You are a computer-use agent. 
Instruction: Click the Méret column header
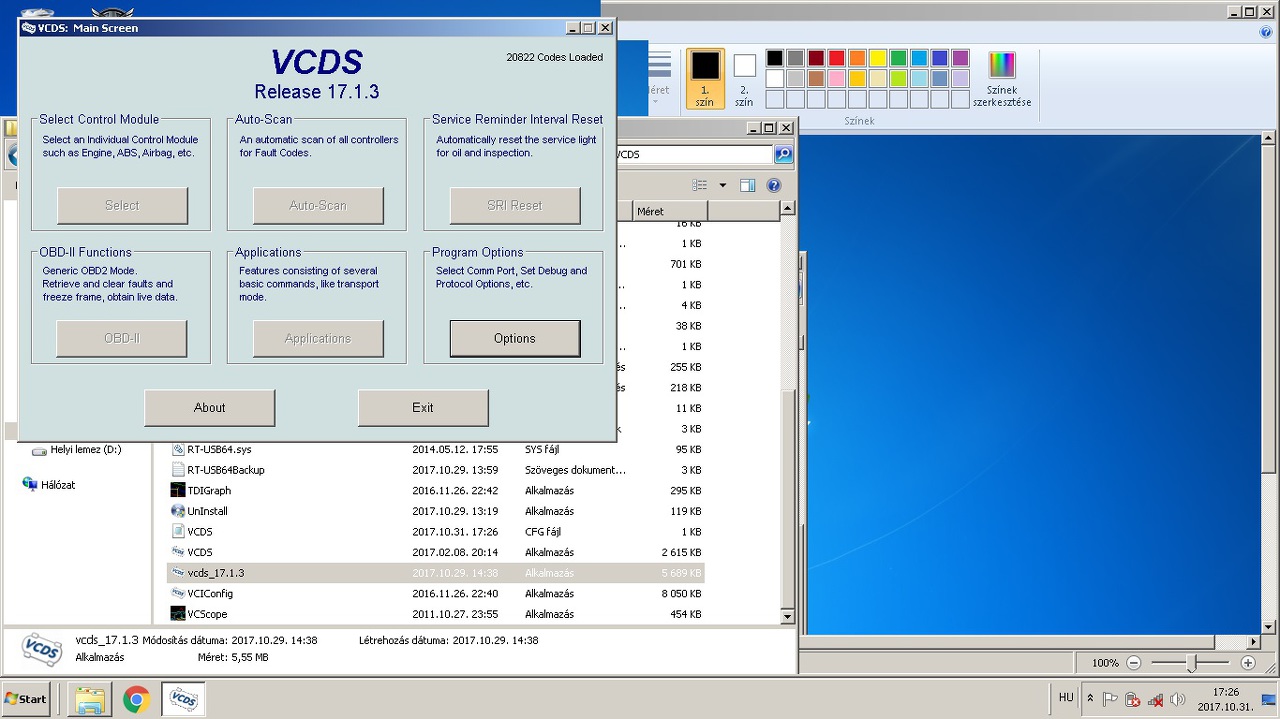pos(670,211)
